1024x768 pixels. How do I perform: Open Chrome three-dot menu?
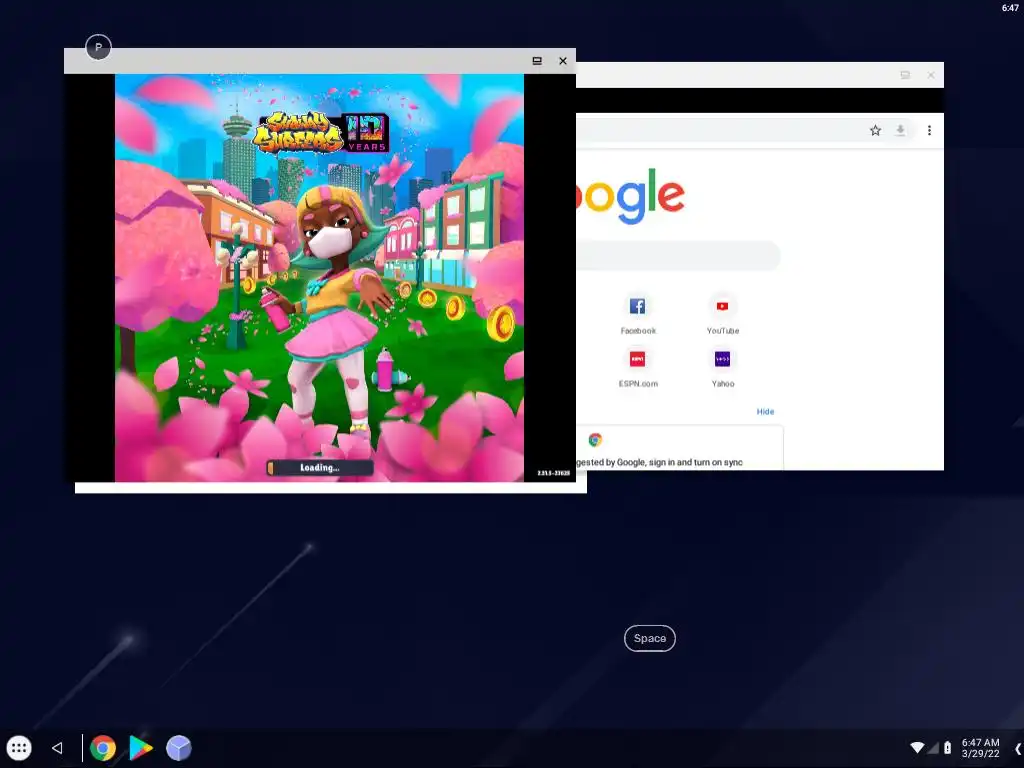tap(929, 131)
